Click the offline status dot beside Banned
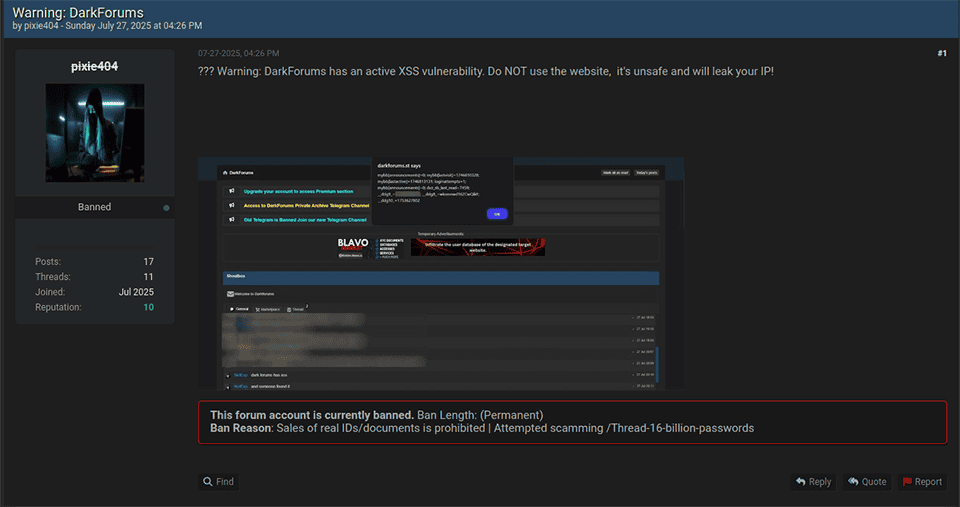The image size is (960, 507). (x=166, y=208)
